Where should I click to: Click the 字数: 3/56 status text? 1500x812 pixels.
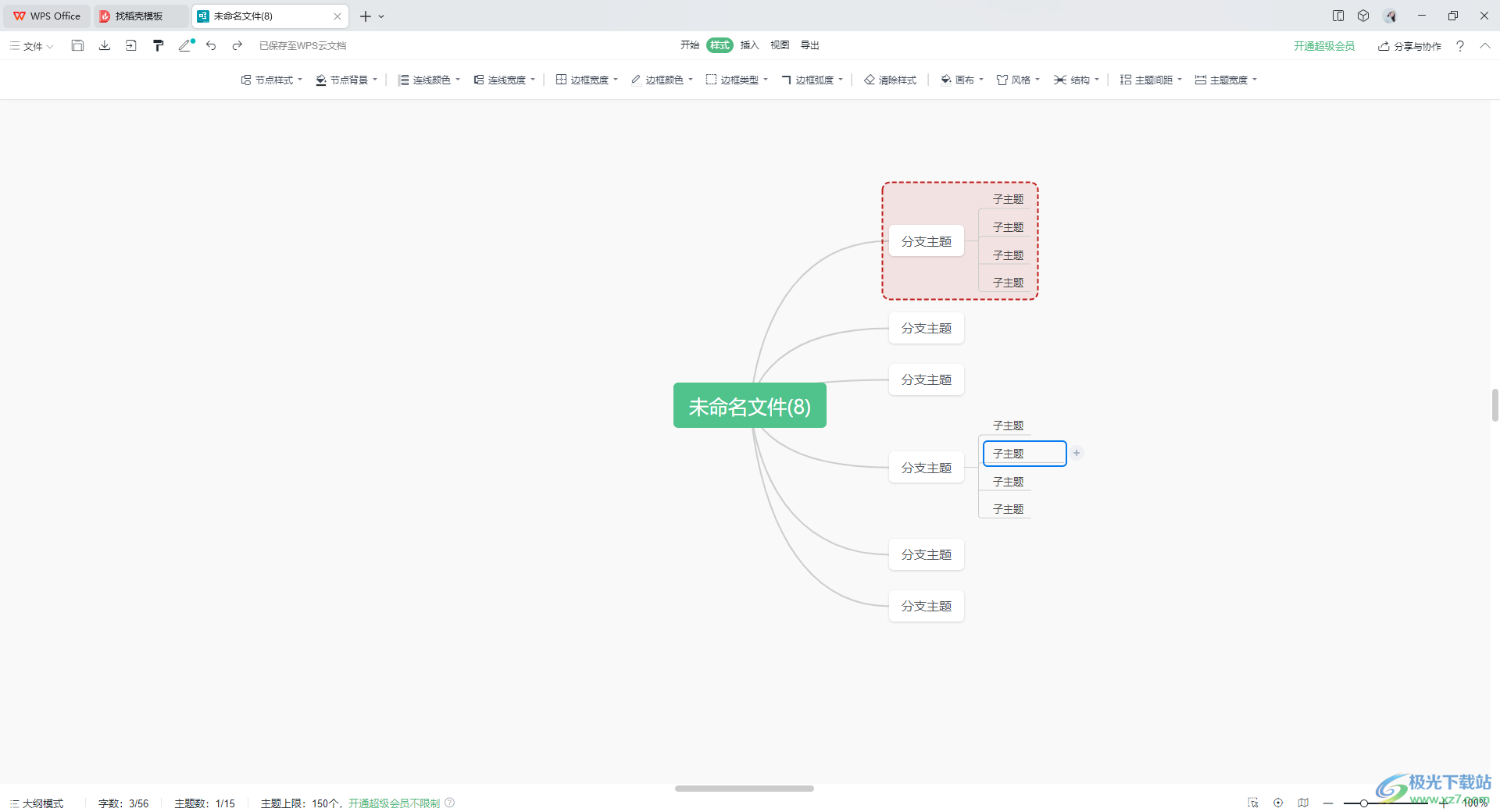pos(123,803)
